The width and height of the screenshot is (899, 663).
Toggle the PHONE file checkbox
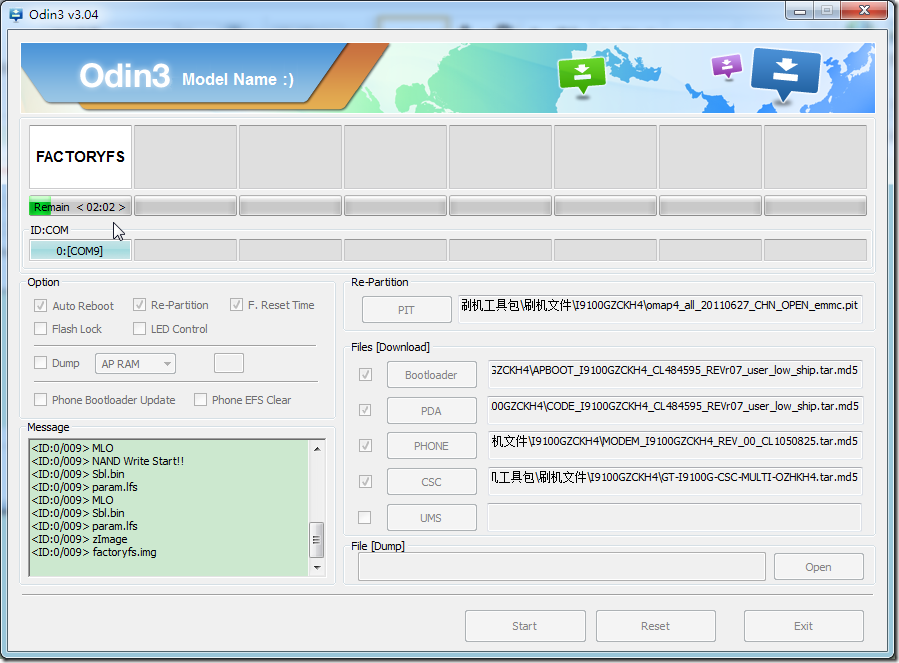(365, 446)
